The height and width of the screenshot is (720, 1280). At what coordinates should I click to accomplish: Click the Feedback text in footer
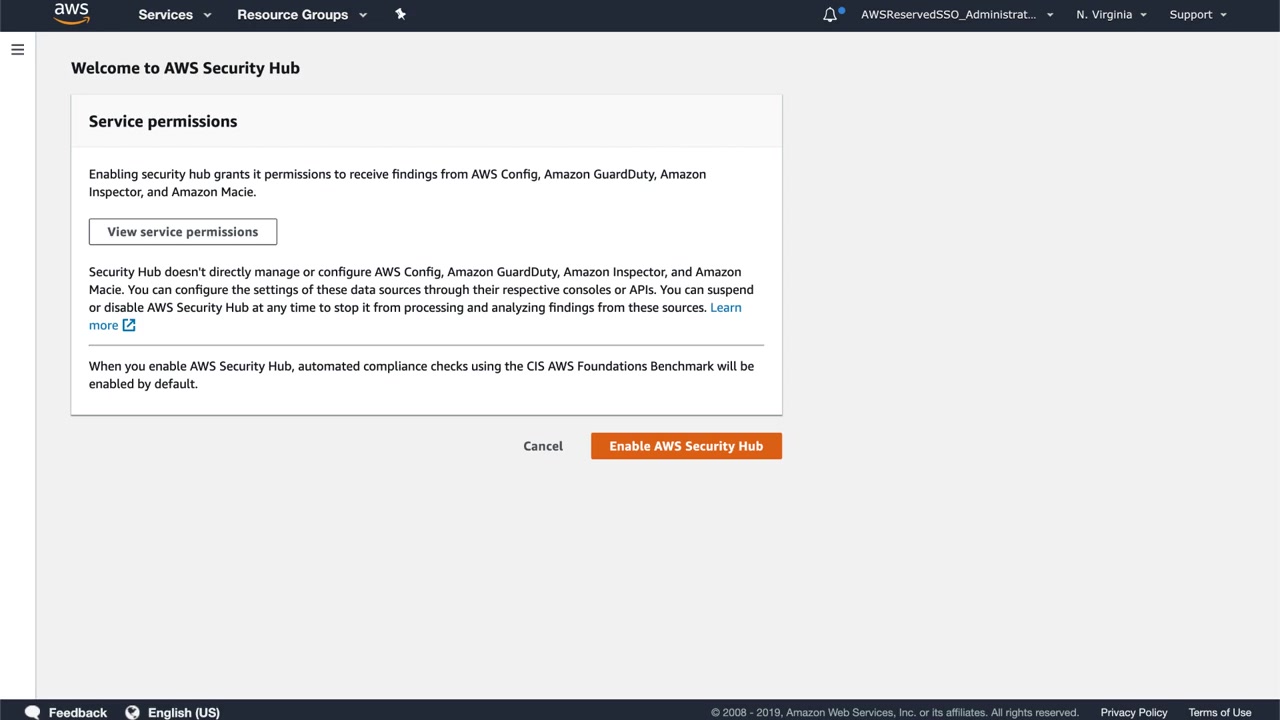point(77,712)
